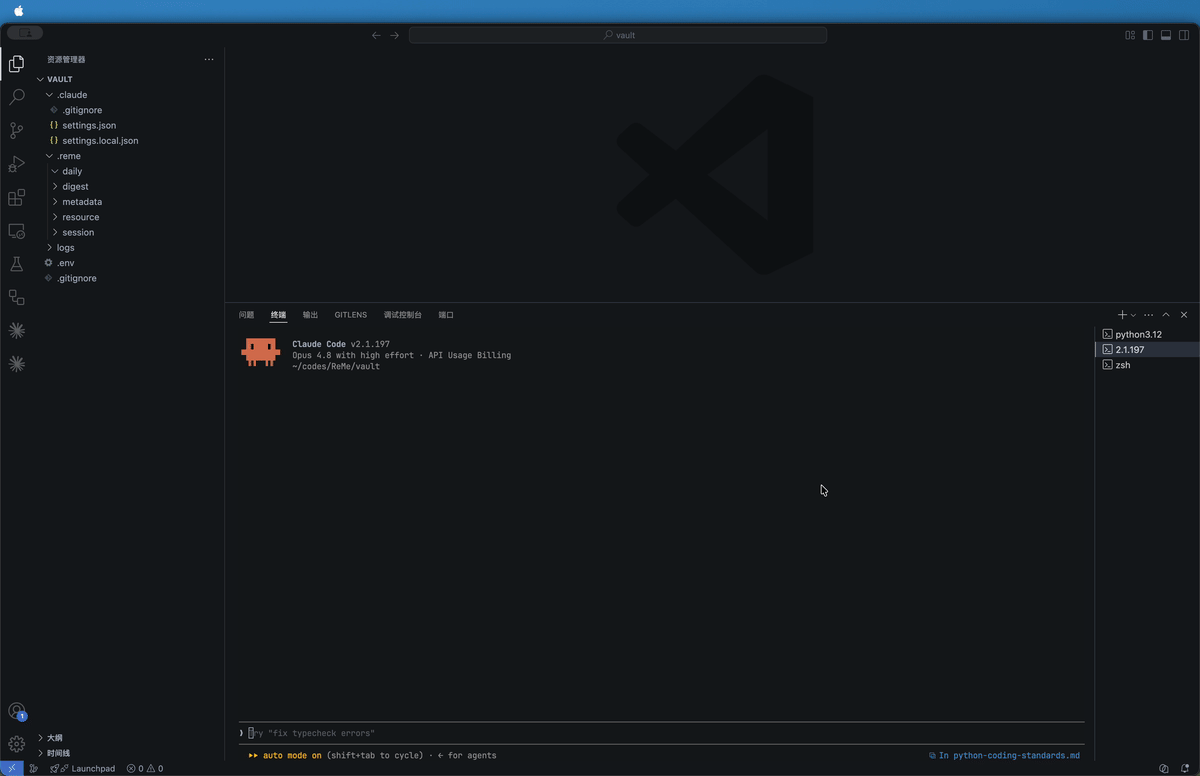Open the Explorer view in activity bar
The width and height of the screenshot is (1200, 776).
16,64
